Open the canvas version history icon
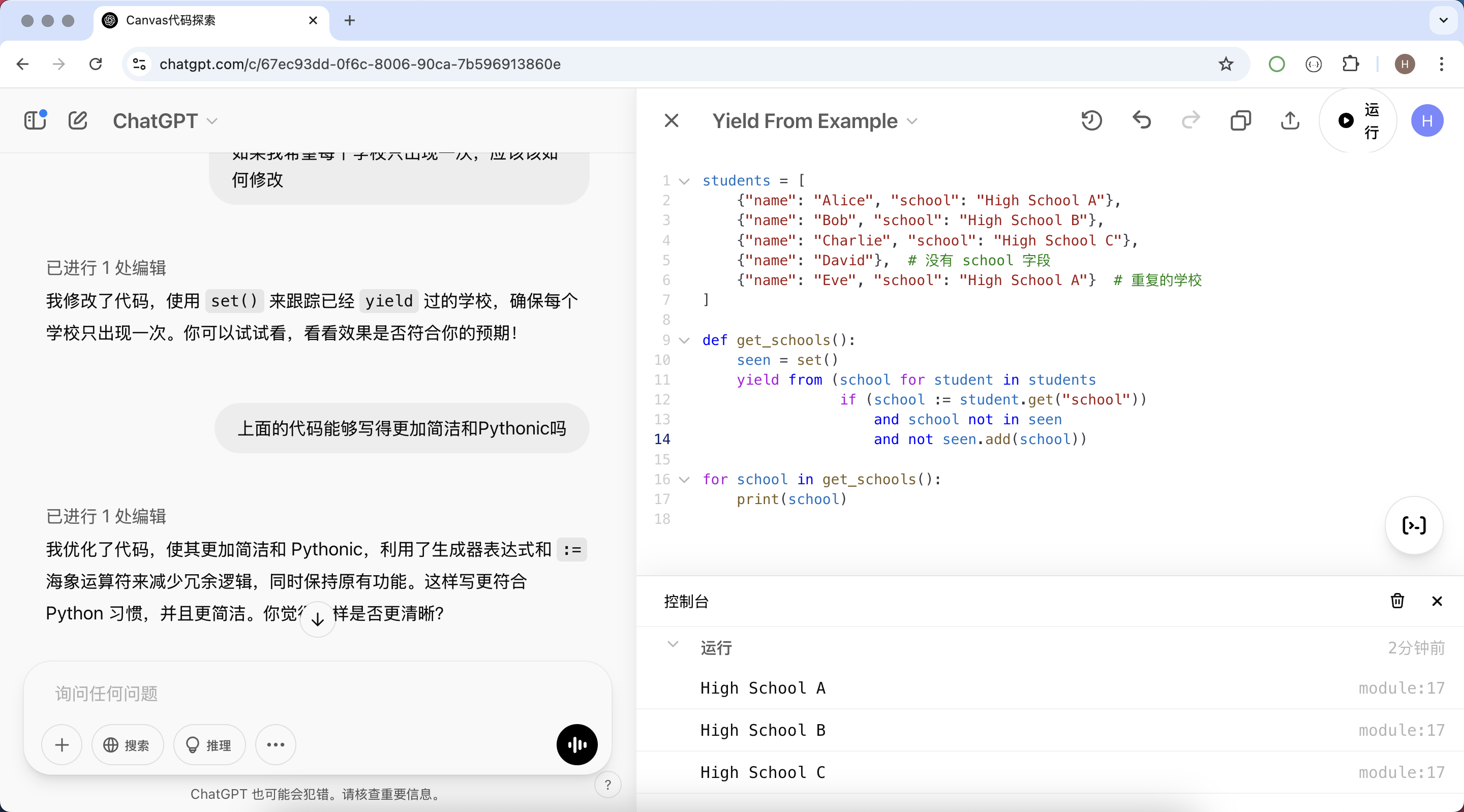1464x812 pixels. (x=1091, y=120)
